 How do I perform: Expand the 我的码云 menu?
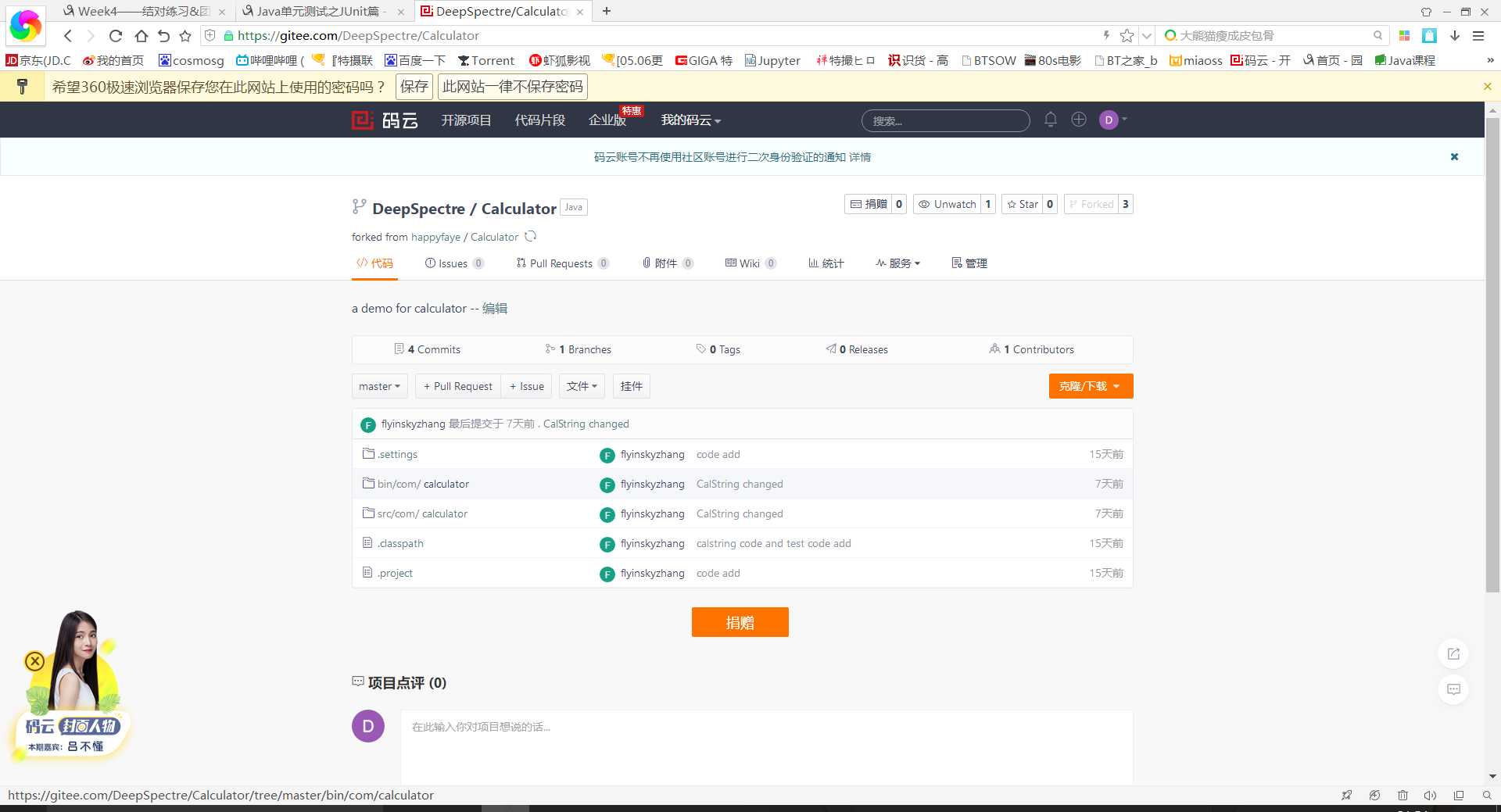(x=690, y=120)
